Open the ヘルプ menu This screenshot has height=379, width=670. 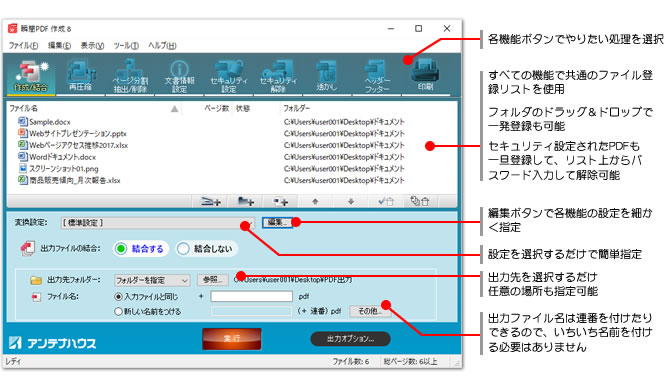162,45
